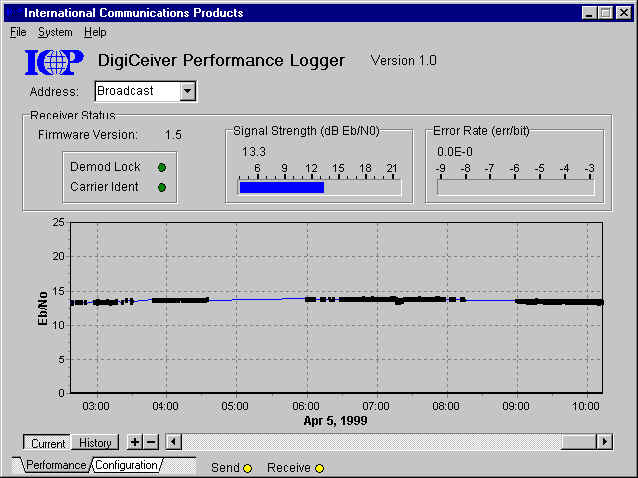Maximize the window
The height and width of the screenshot is (478, 638).
coord(606,13)
